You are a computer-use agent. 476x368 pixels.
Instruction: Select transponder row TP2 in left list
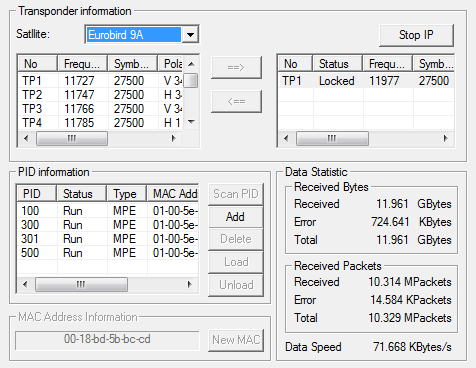[x=100, y=95]
